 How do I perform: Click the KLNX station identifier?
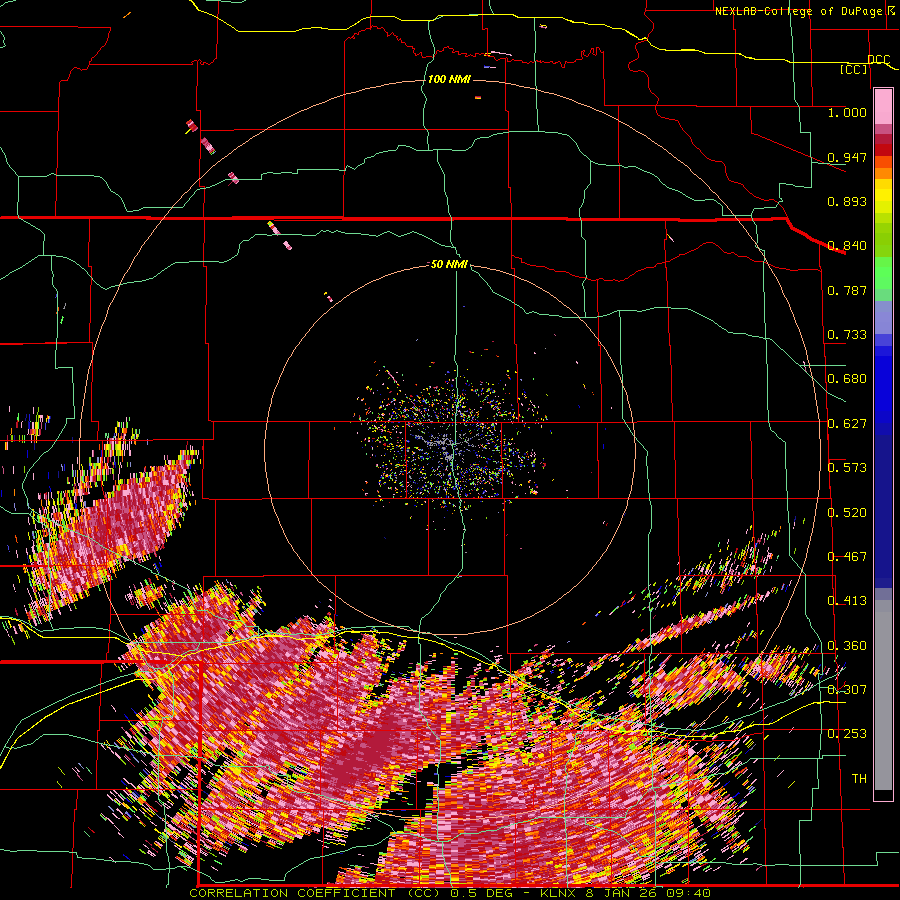pyautogui.click(x=559, y=893)
